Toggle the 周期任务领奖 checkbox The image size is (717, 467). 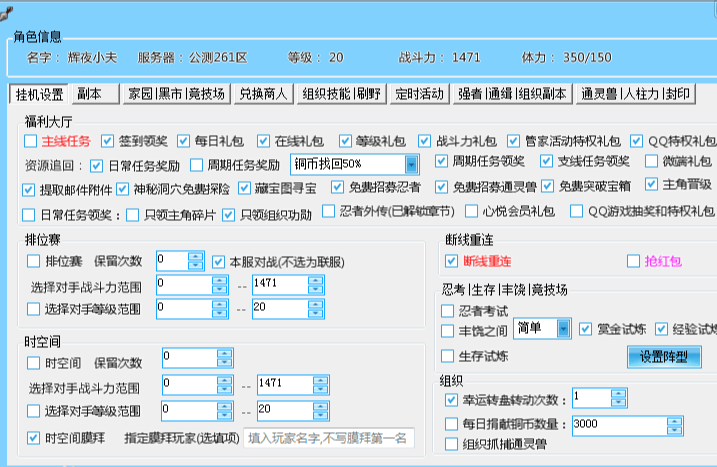[x=441, y=161]
